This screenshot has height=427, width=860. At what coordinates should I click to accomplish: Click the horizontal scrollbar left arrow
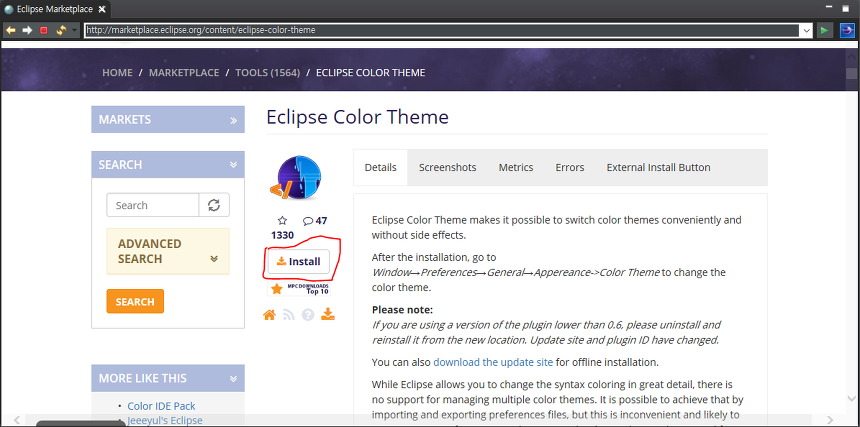[x=16, y=420]
